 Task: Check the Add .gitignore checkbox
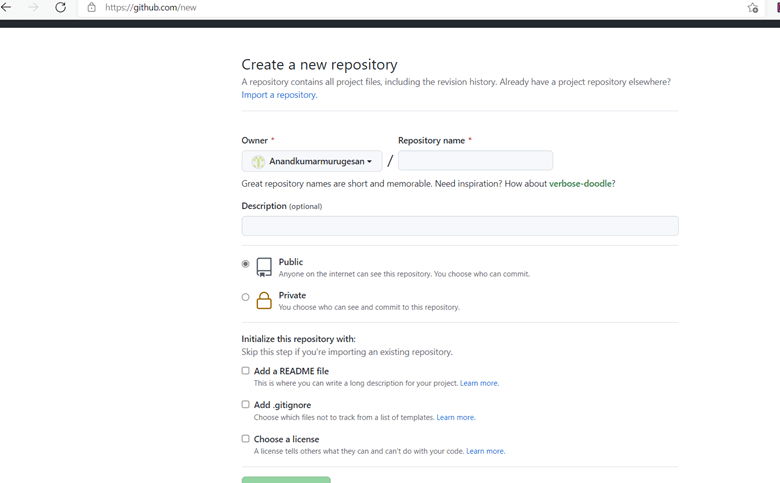pyautogui.click(x=245, y=404)
